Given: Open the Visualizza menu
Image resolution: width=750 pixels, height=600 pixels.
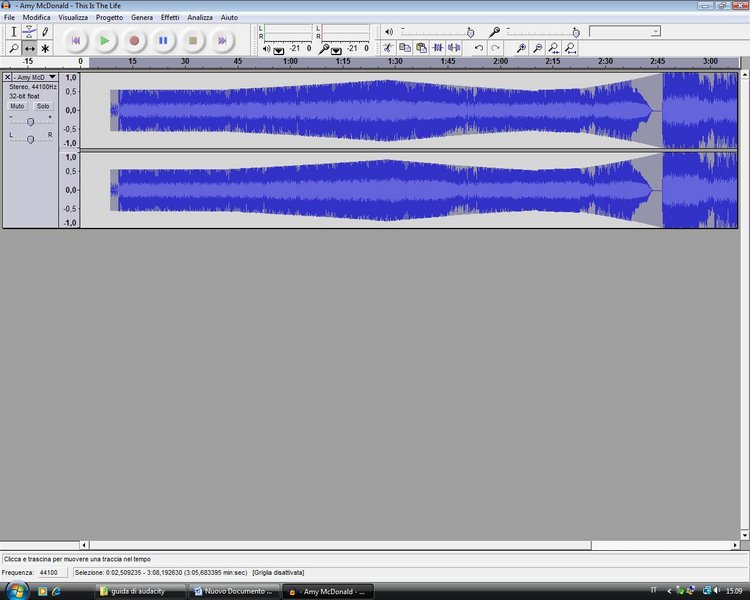Looking at the screenshot, I should click(73, 17).
